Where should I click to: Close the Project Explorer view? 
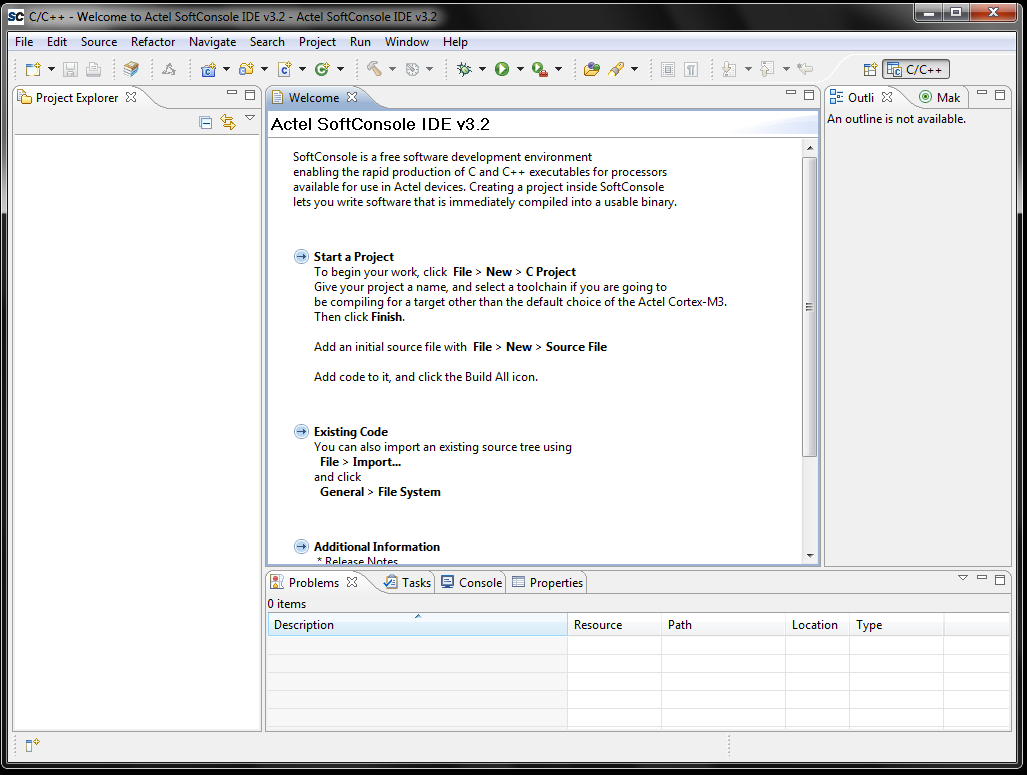point(131,97)
